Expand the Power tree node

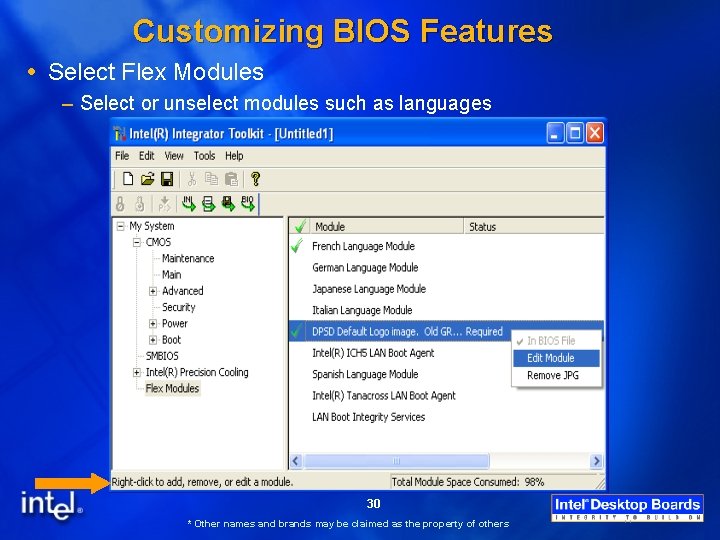point(153,324)
